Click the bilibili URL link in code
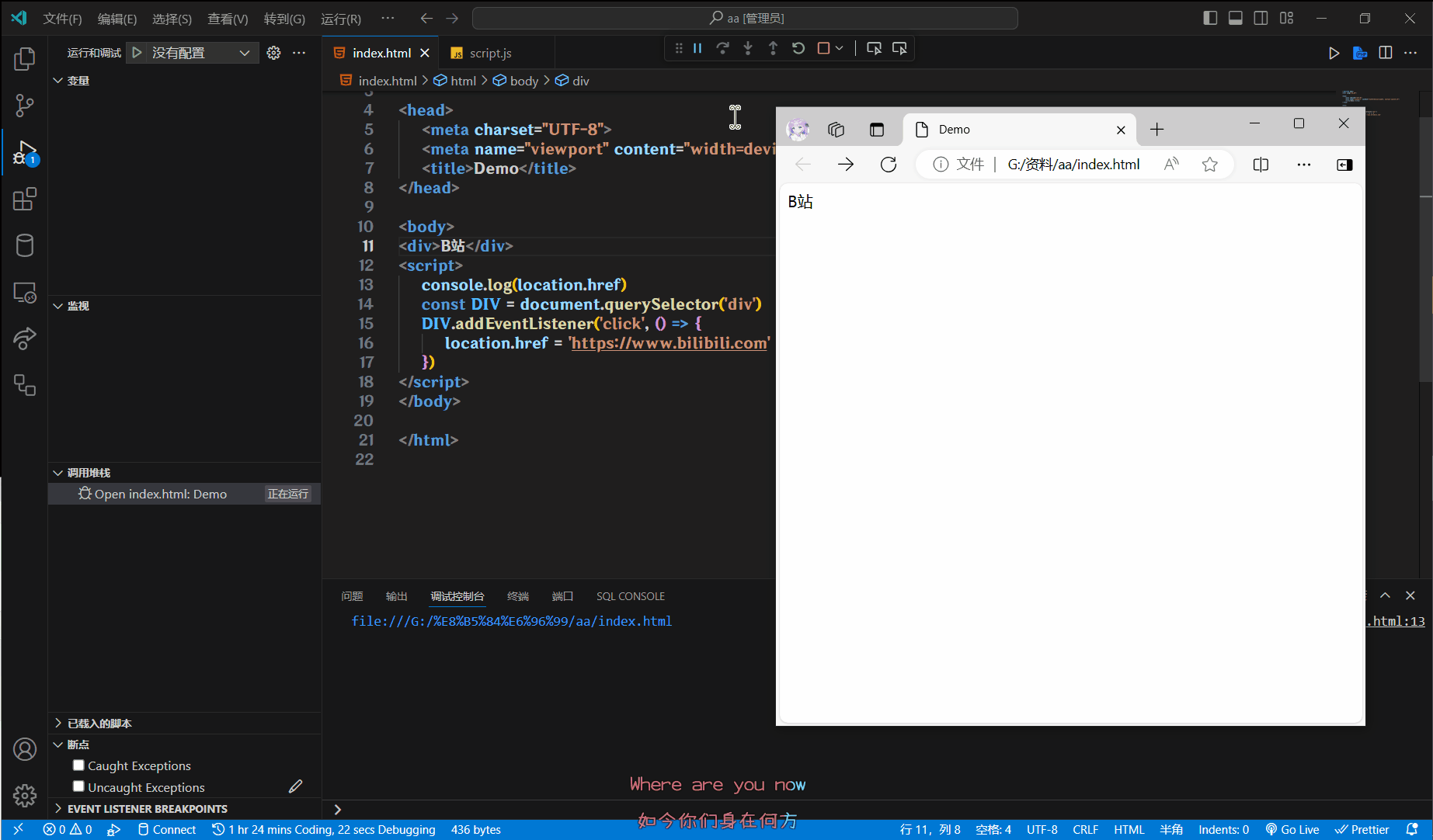The width and height of the screenshot is (1433, 840). (669, 343)
